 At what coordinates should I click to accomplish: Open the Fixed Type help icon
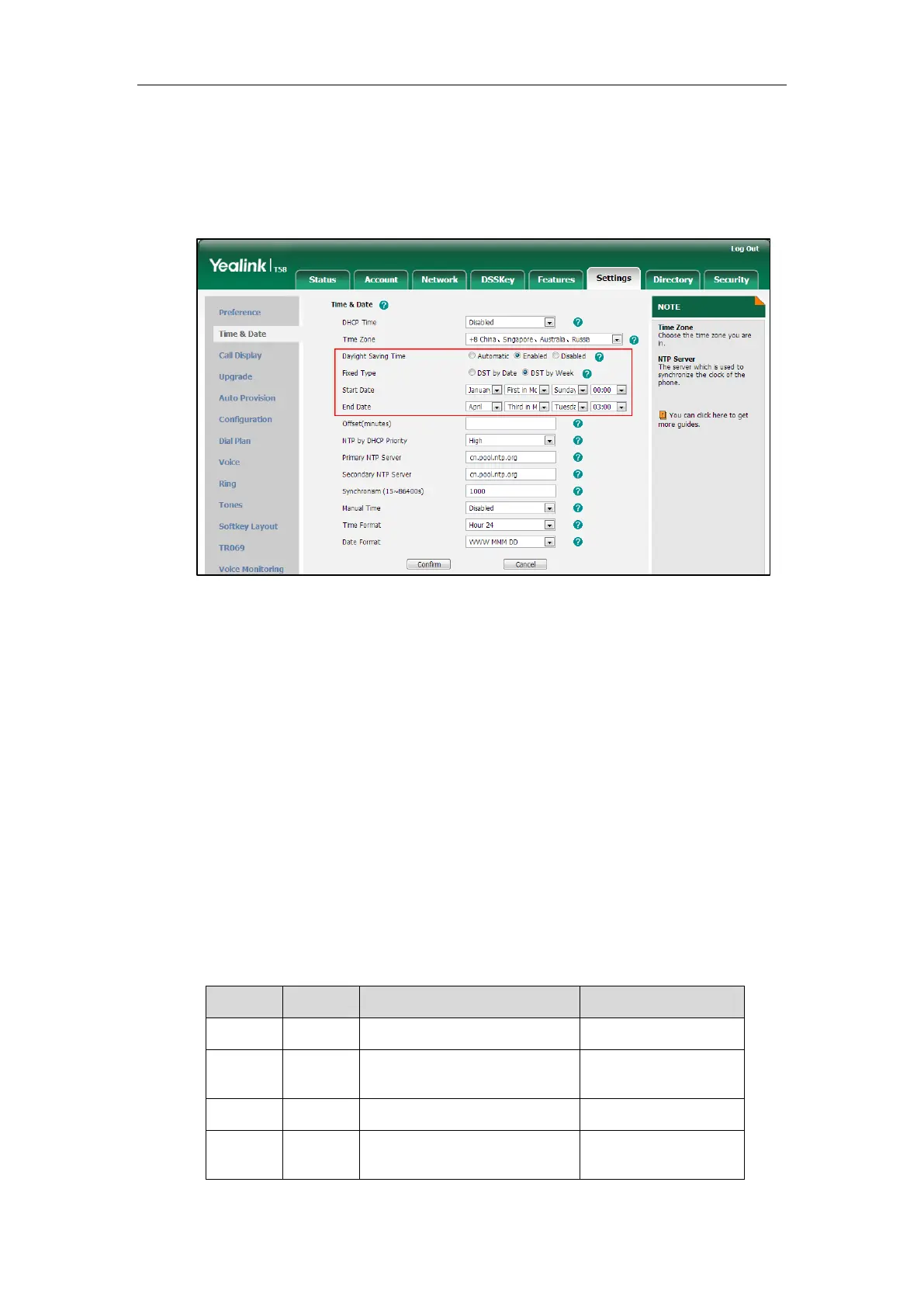tap(587, 374)
